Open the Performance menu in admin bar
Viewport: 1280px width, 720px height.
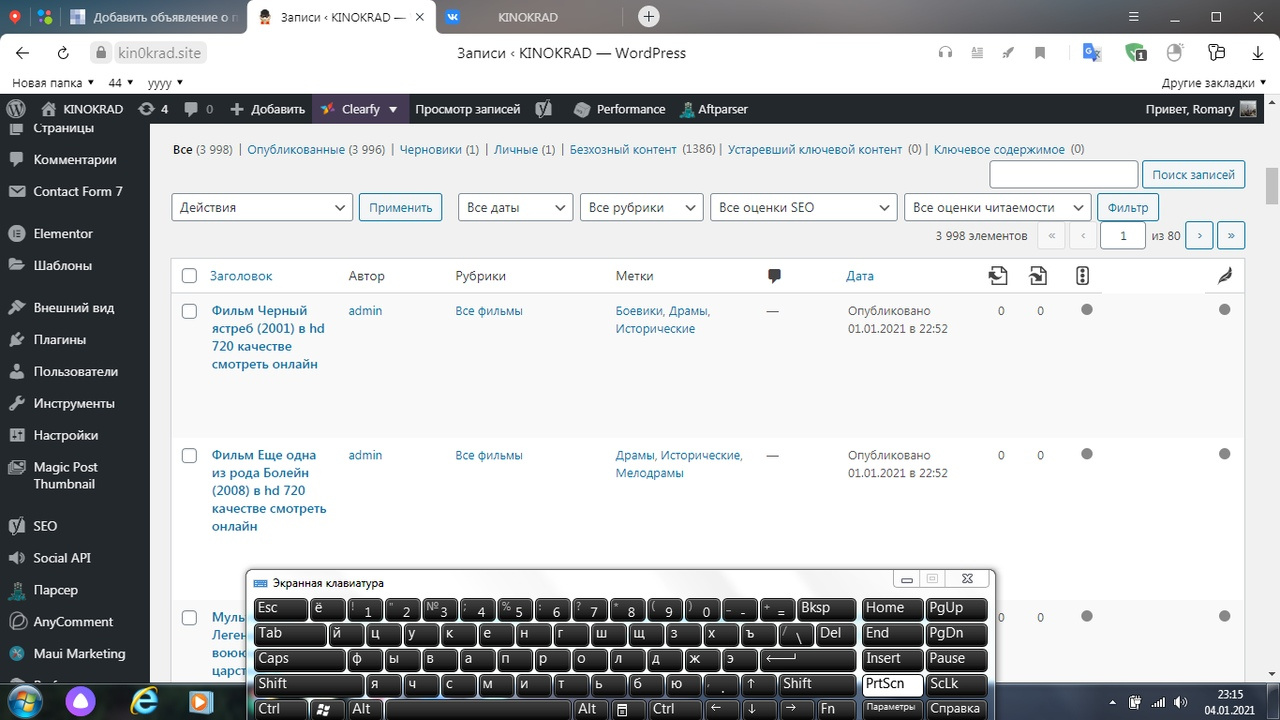coord(619,109)
